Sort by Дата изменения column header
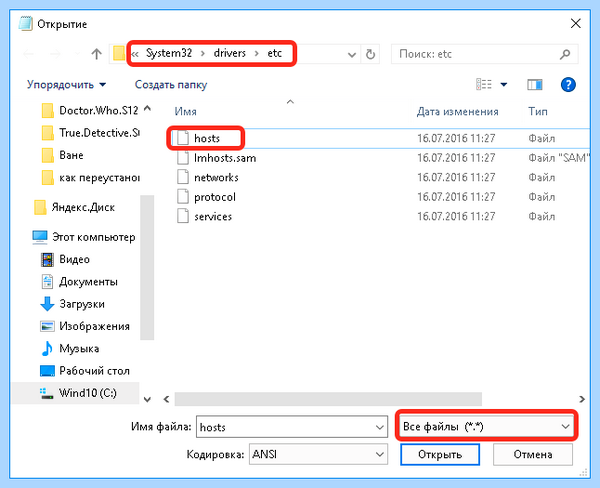Image resolution: width=600 pixels, height=488 pixels. click(458, 111)
